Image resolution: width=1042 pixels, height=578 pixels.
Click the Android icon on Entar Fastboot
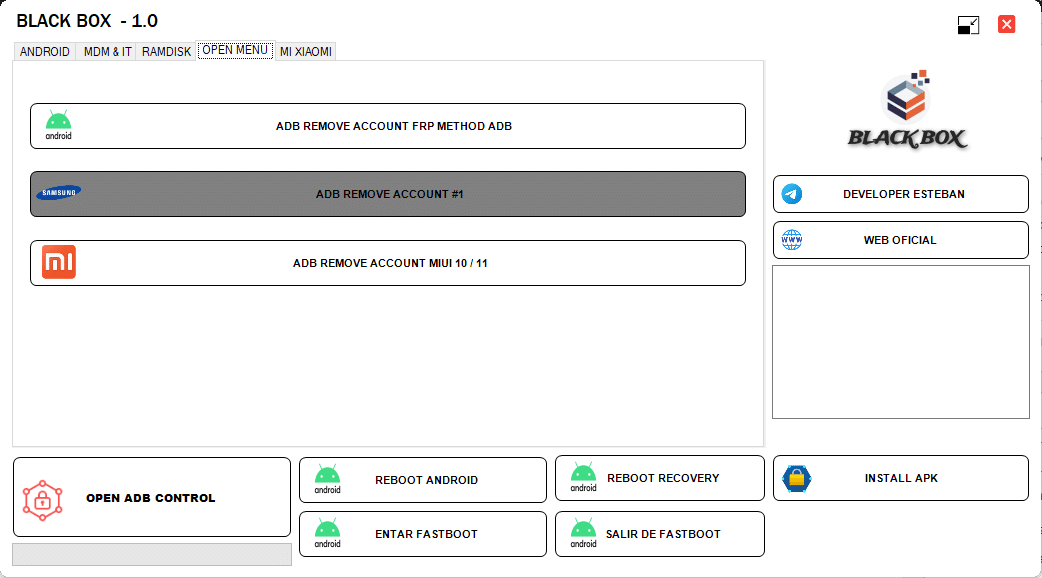(325, 533)
